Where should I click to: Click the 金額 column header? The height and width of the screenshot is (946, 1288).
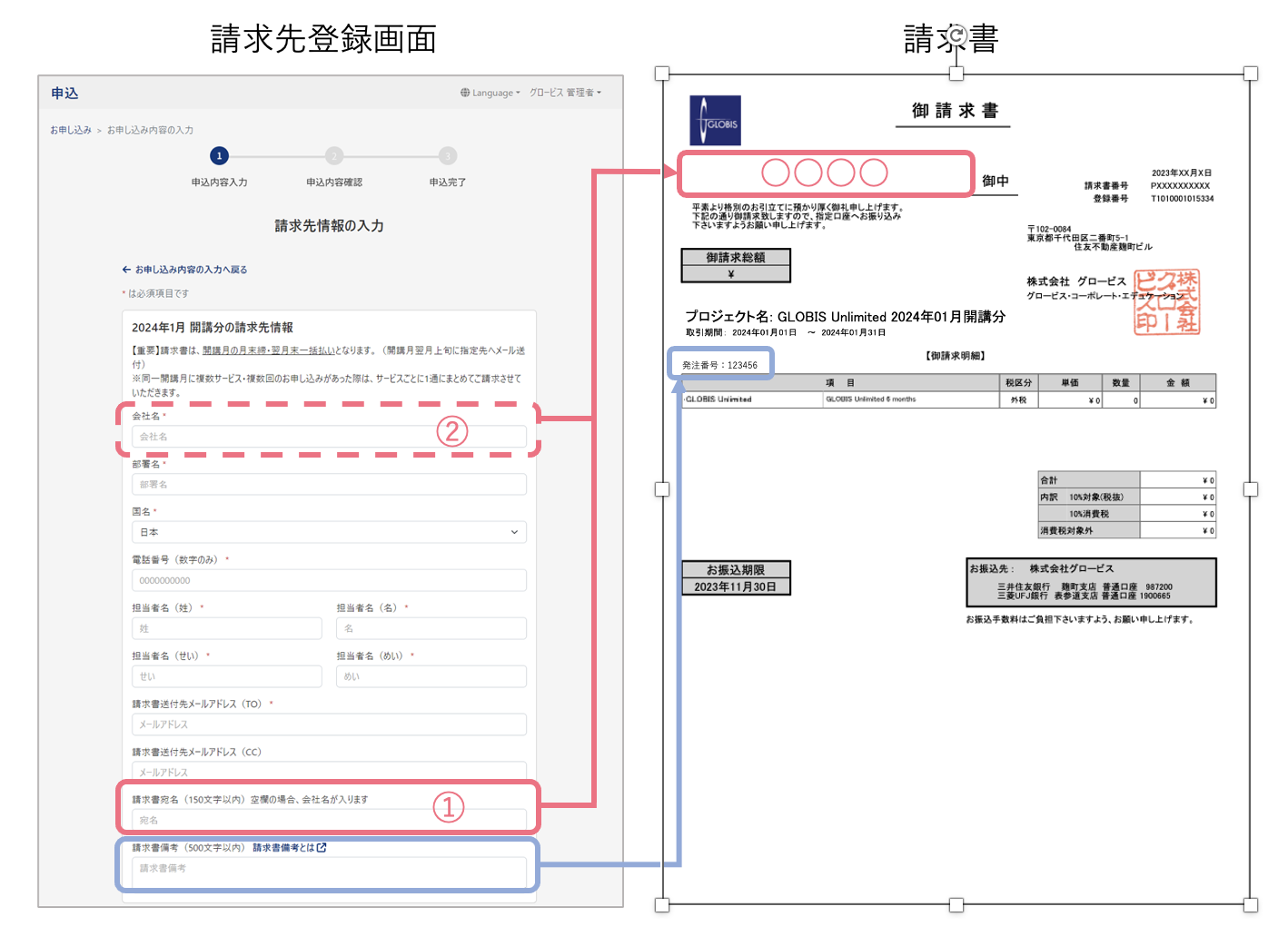click(1178, 383)
